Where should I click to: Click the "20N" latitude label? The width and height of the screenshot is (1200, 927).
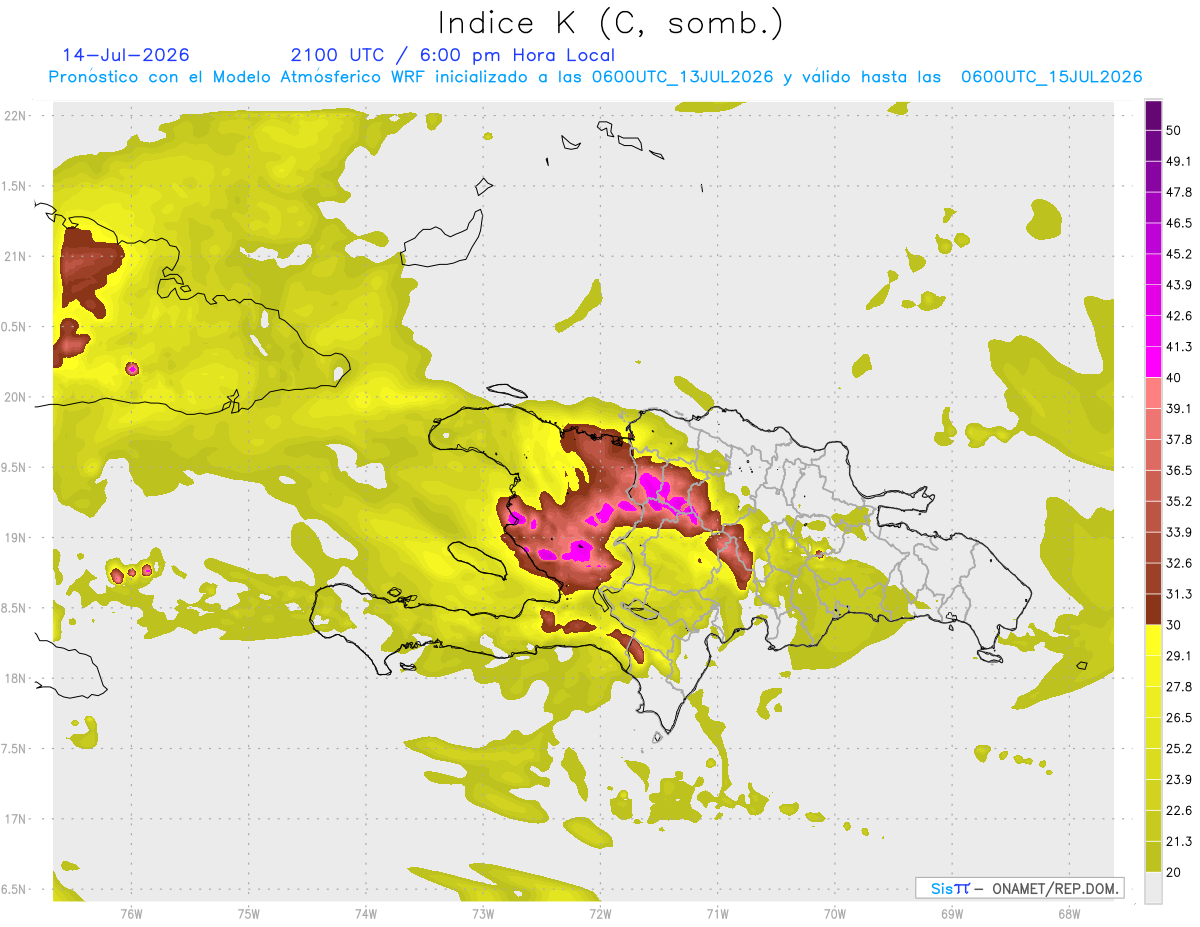coord(15,397)
